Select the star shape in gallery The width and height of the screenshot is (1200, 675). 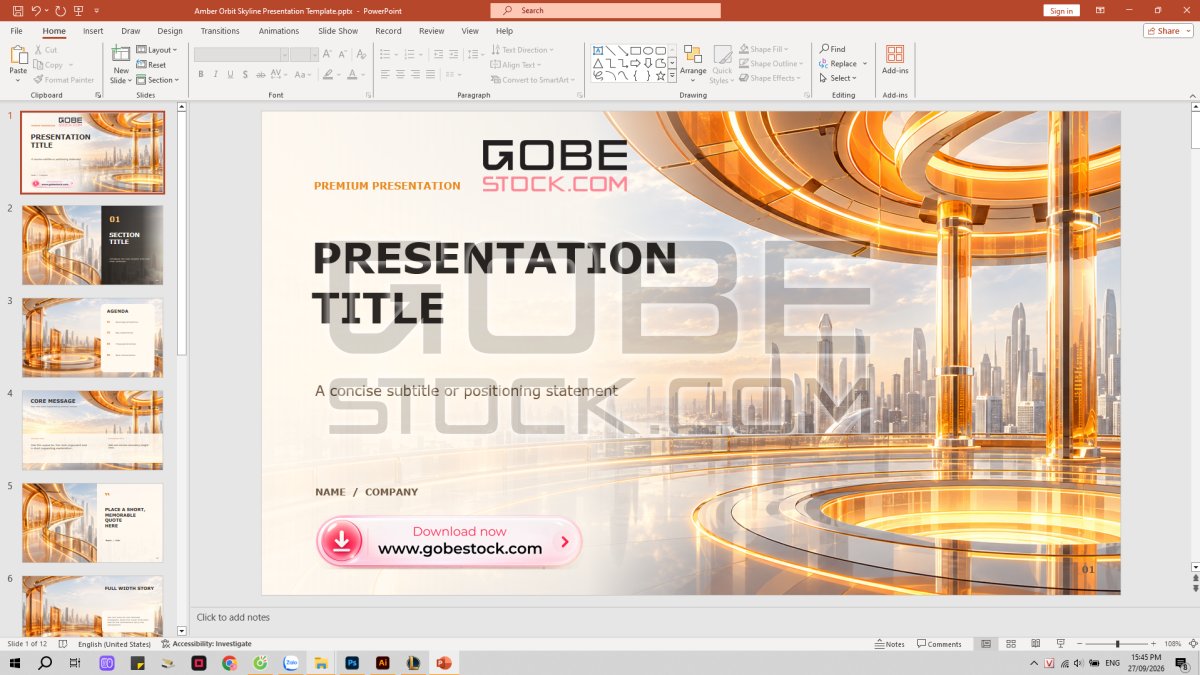tap(660, 75)
